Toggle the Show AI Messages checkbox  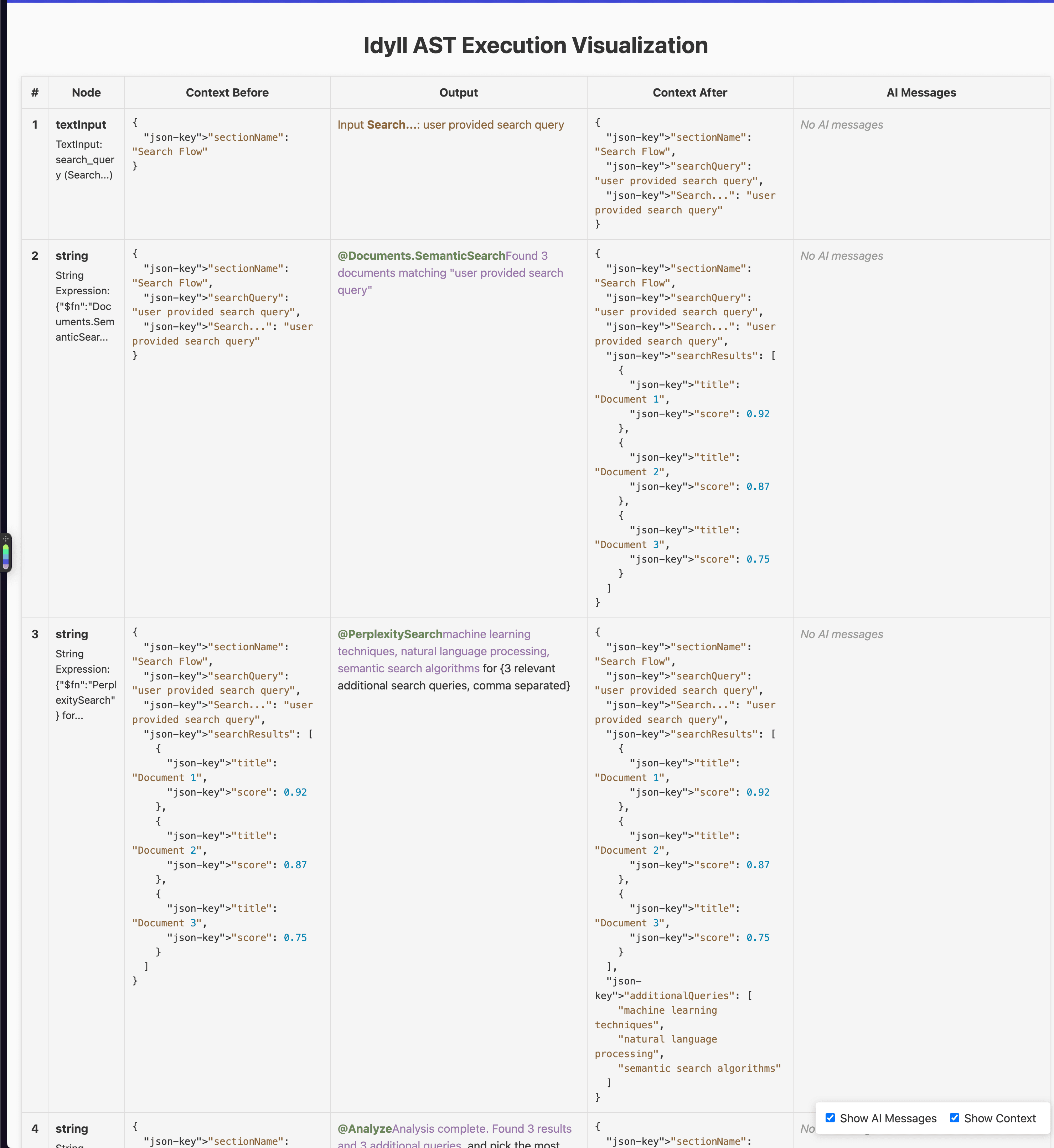831,1118
